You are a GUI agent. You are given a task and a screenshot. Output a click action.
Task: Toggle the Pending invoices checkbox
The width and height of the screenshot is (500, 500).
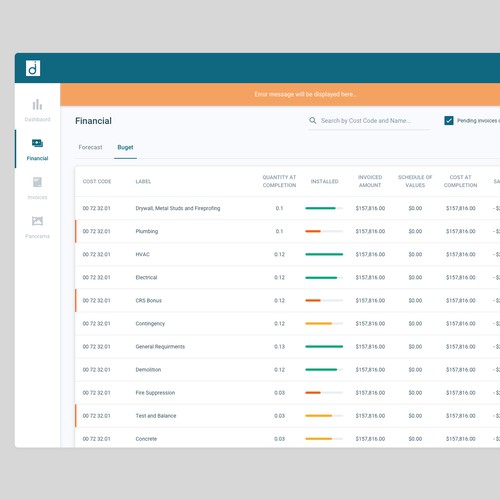[449, 120]
